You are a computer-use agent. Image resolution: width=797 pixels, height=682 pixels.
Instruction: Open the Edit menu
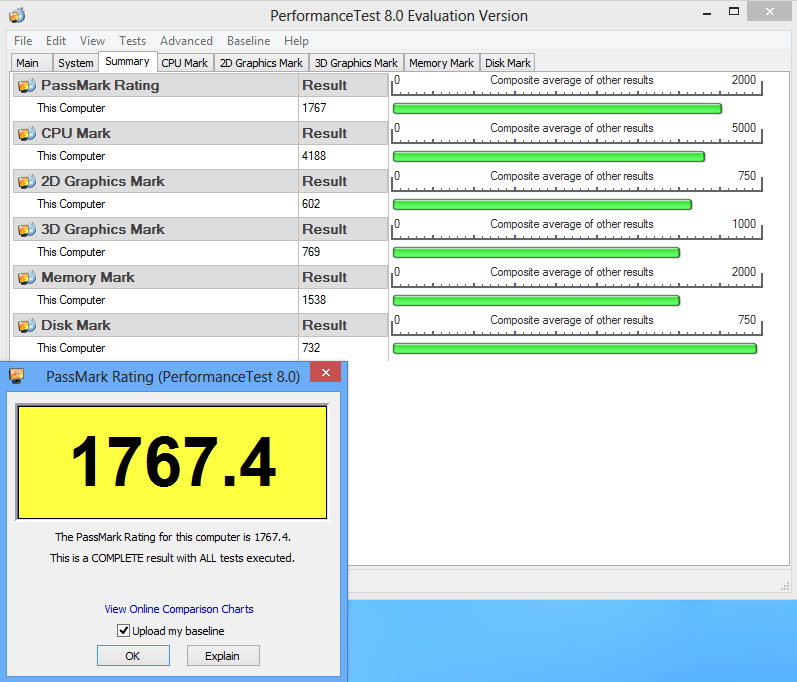click(56, 41)
